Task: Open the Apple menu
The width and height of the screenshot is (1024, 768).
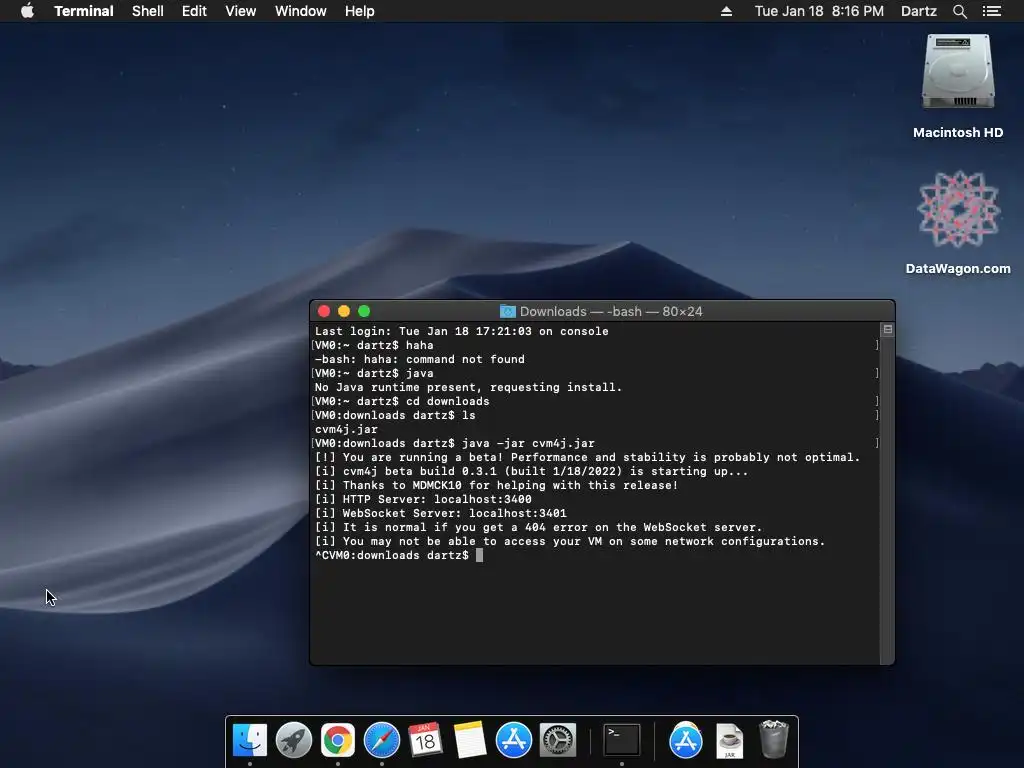Action: point(27,11)
